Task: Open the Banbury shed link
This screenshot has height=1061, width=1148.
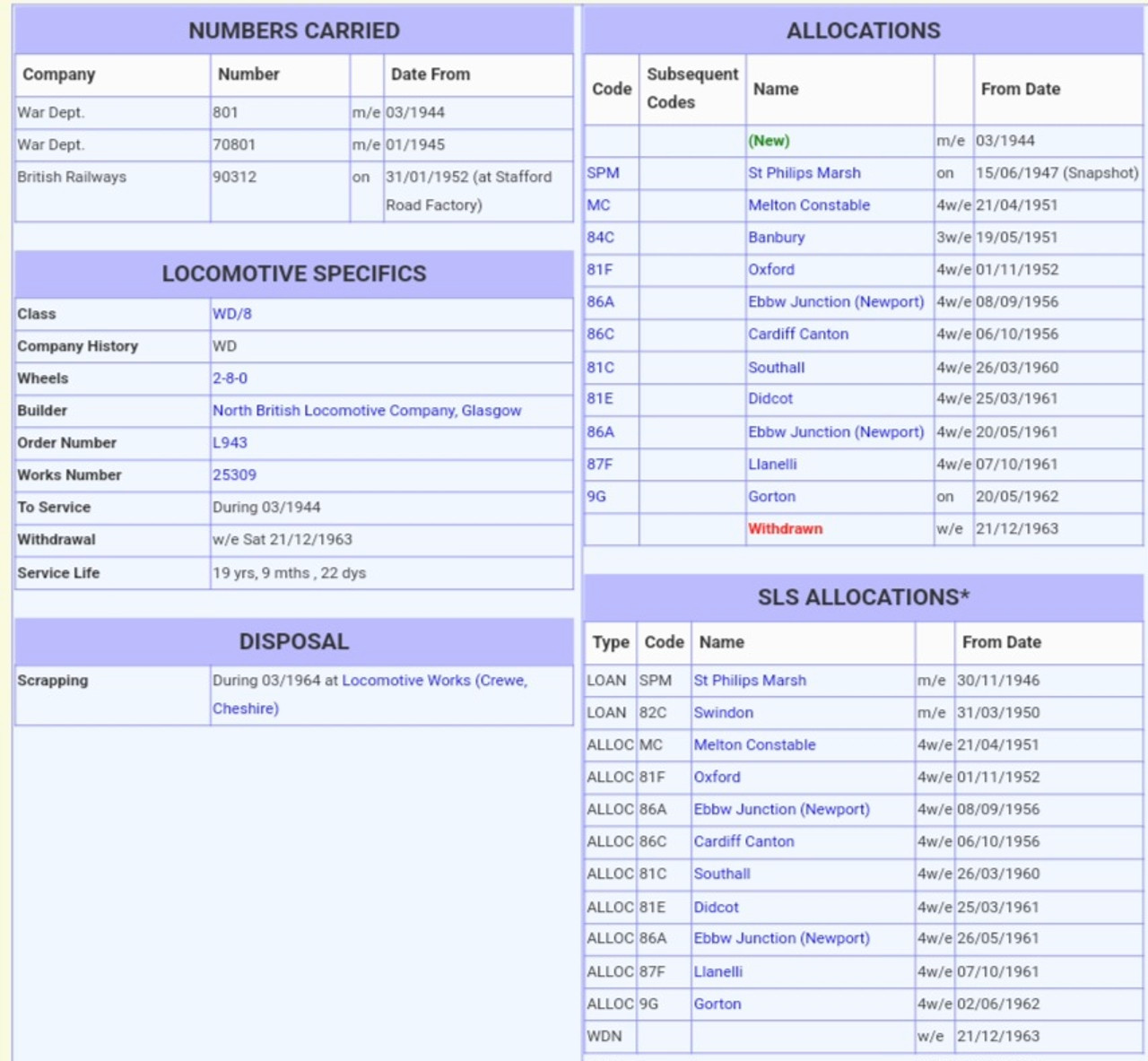Action: (x=777, y=238)
